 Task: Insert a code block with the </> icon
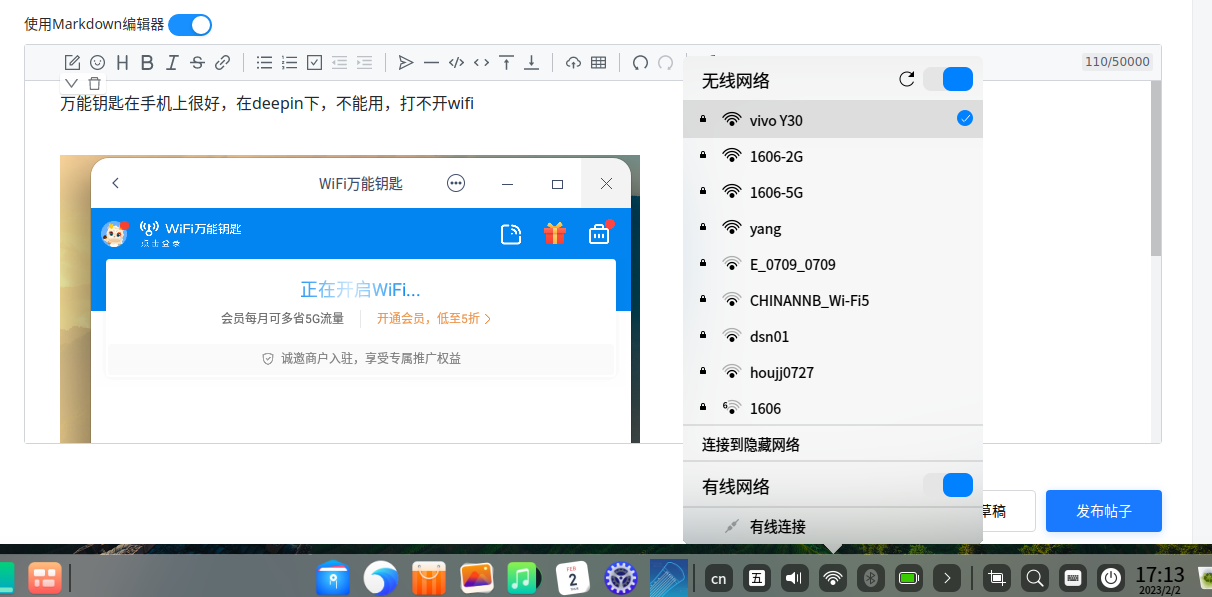pyautogui.click(x=456, y=62)
